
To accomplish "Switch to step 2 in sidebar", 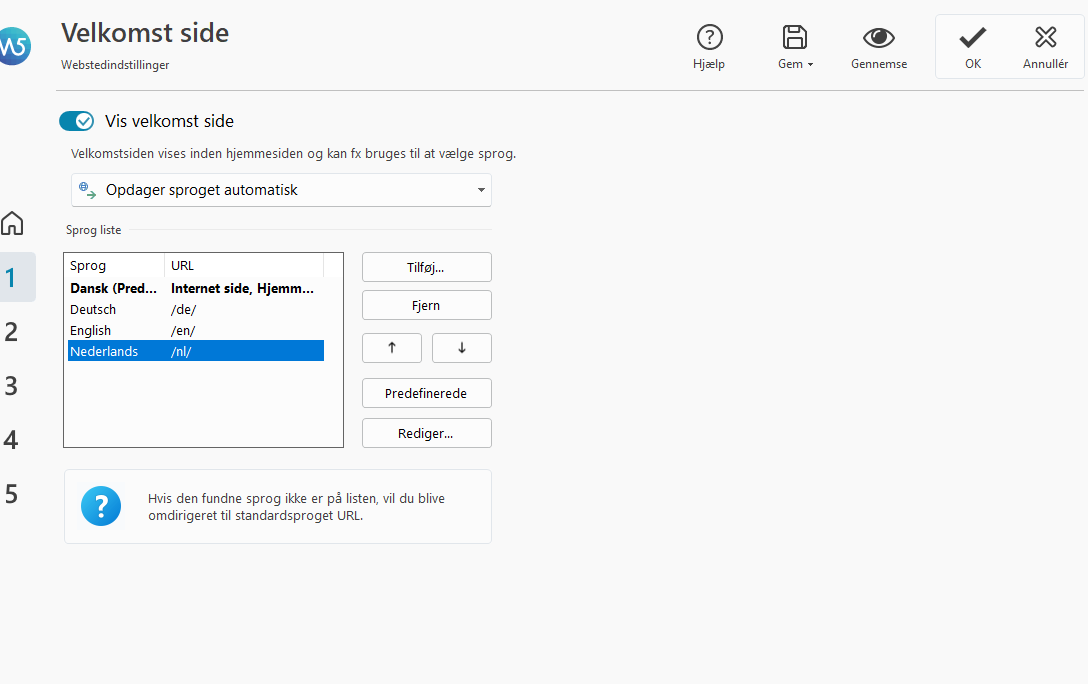I will click(x=12, y=332).
